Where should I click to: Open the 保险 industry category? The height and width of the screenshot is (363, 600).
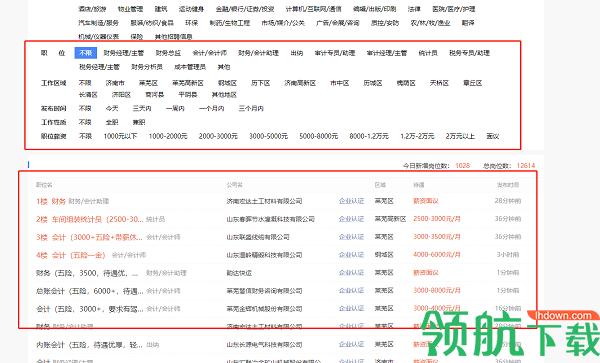pyautogui.click(x=137, y=37)
